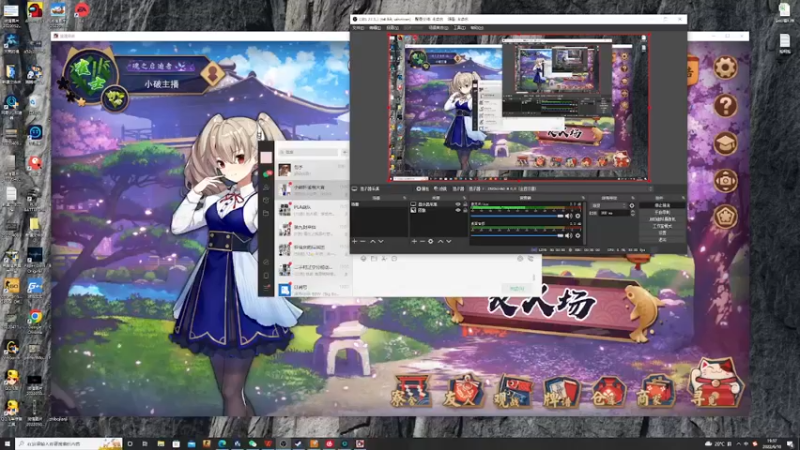Open WeChat favorites sidebar icon
The height and width of the screenshot is (450, 800).
[266, 201]
